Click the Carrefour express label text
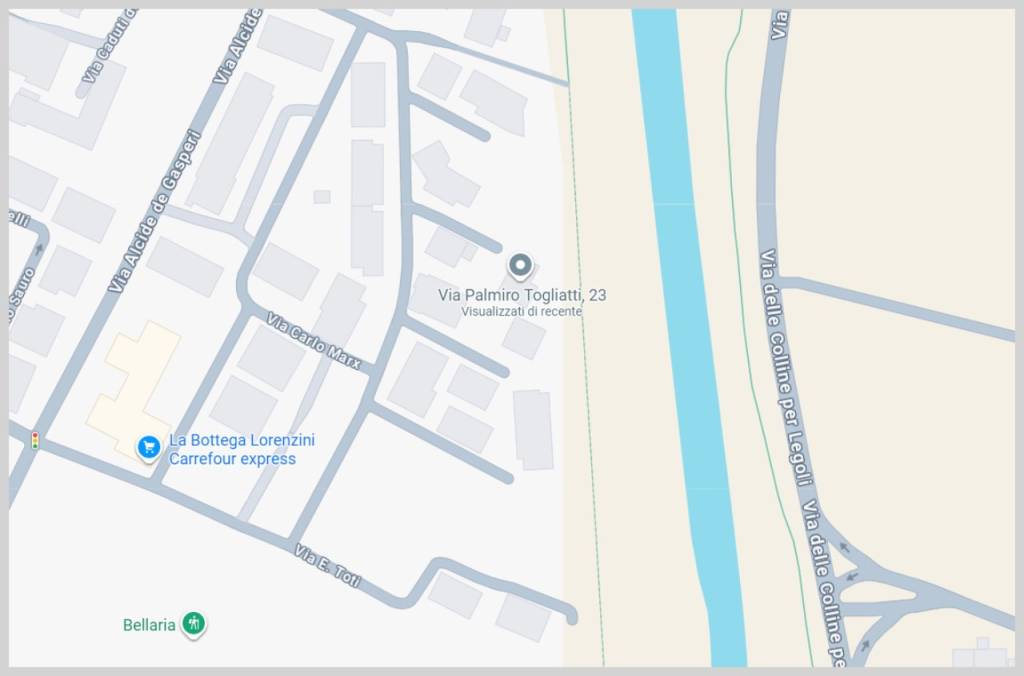This screenshot has width=1024, height=676. [232, 459]
